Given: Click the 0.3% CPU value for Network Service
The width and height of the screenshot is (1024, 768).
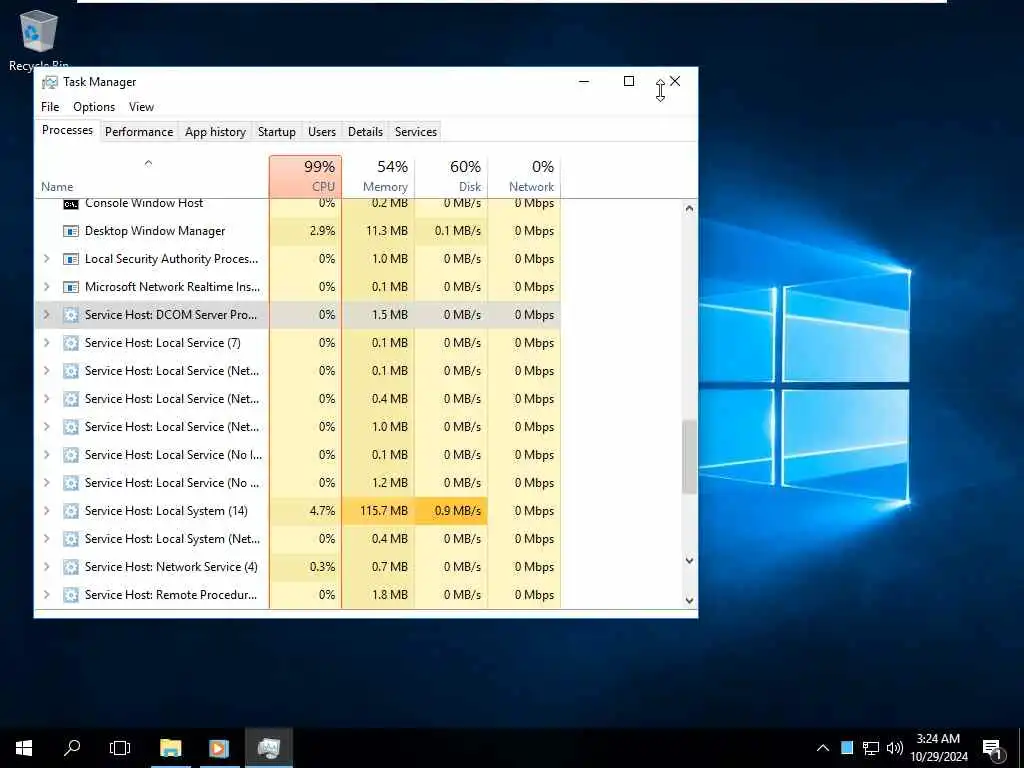Looking at the screenshot, I should pyautogui.click(x=322, y=567).
